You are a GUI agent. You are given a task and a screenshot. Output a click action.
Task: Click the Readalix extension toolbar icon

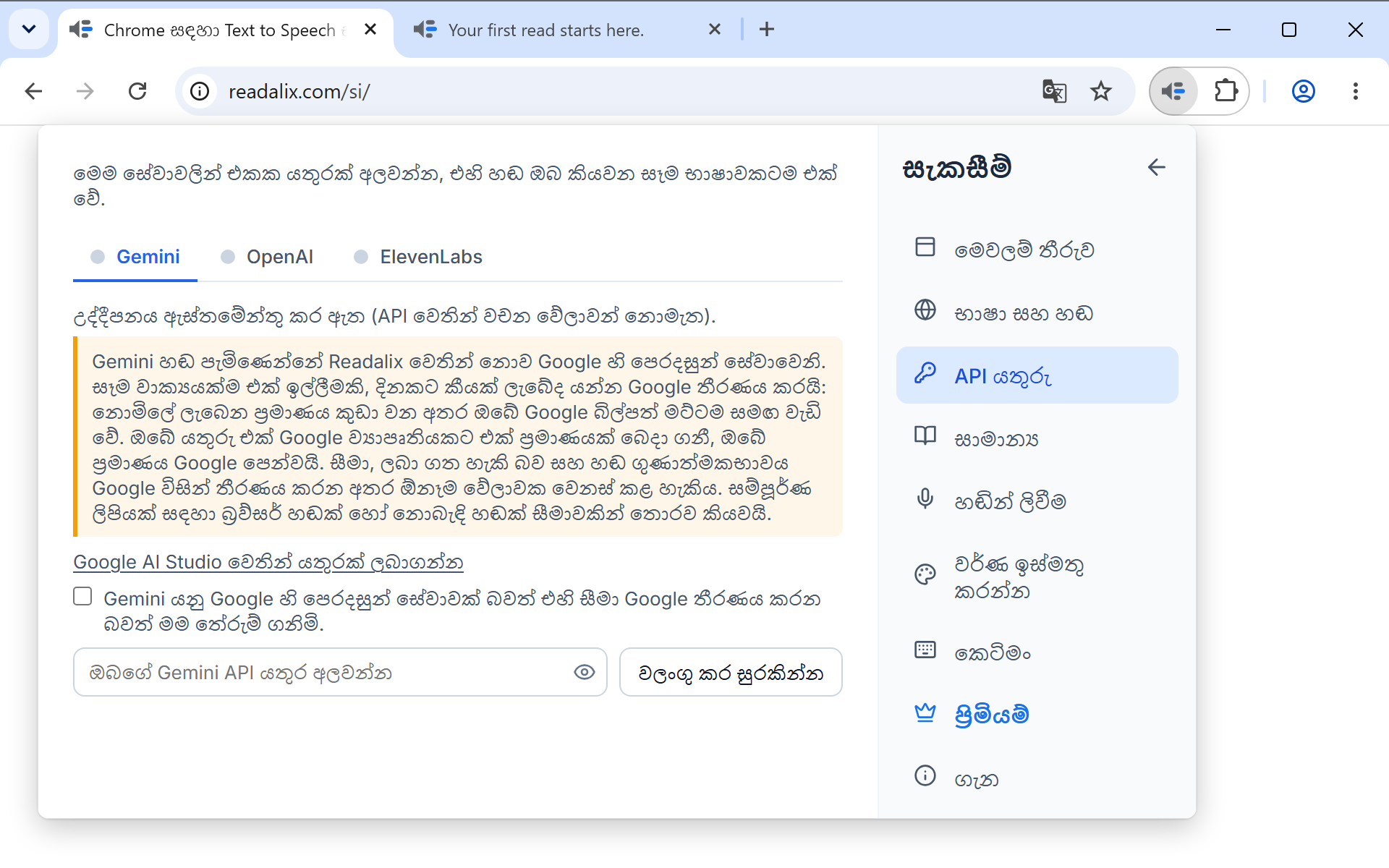[x=1173, y=91]
